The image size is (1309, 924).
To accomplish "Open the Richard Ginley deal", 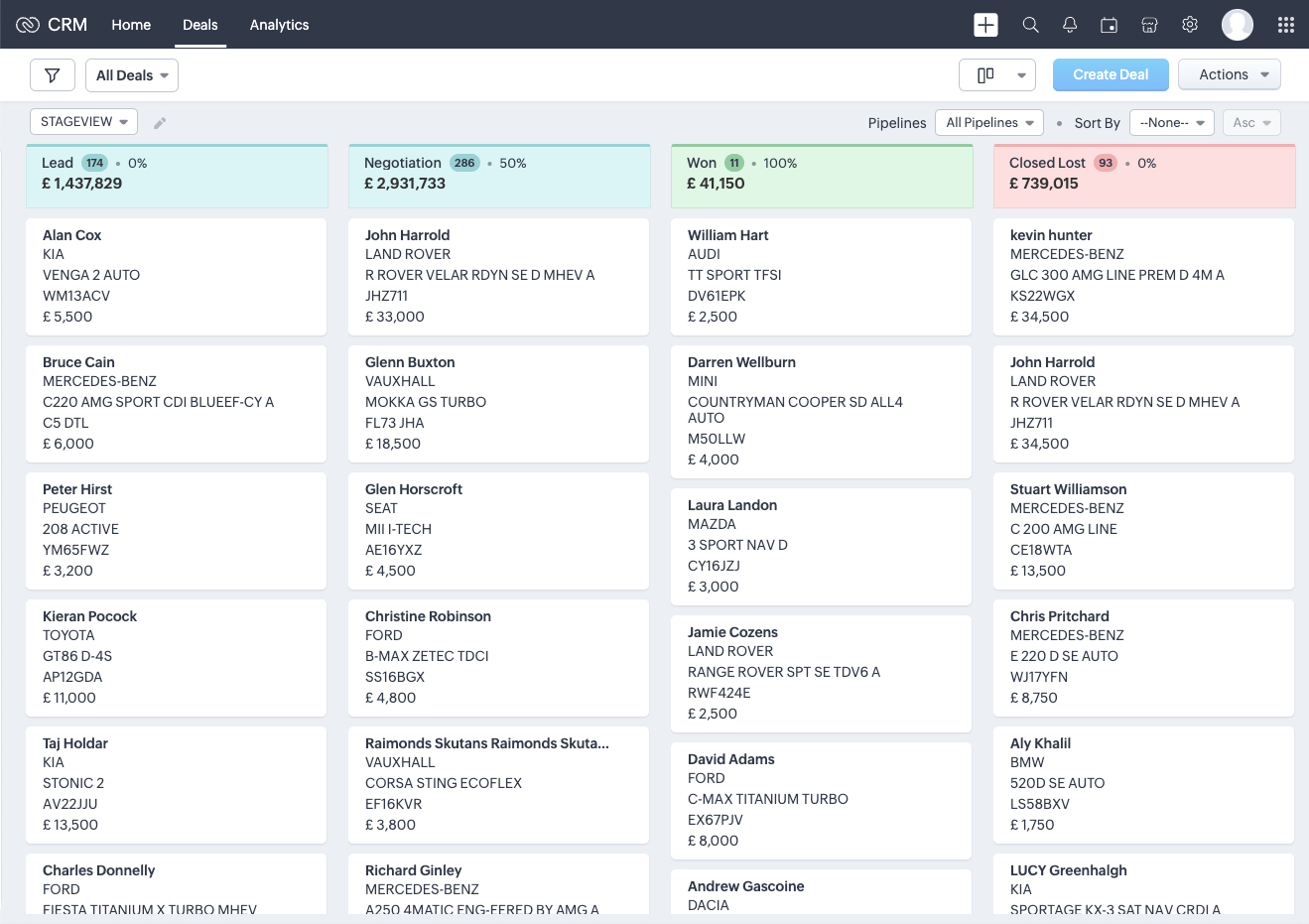I will pos(499,884).
